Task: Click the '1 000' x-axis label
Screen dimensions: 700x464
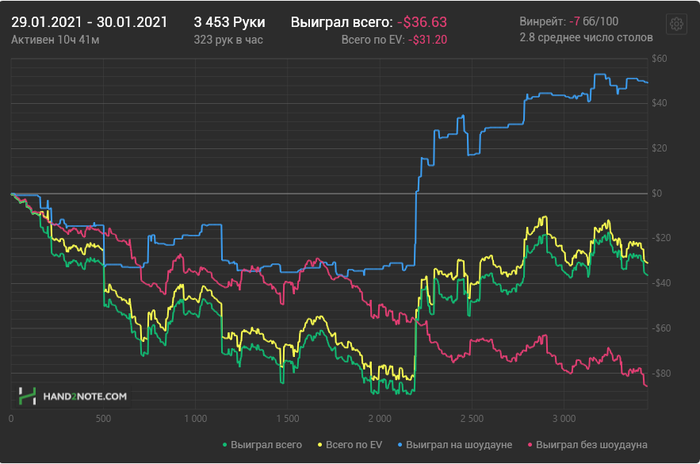Action: click(196, 418)
